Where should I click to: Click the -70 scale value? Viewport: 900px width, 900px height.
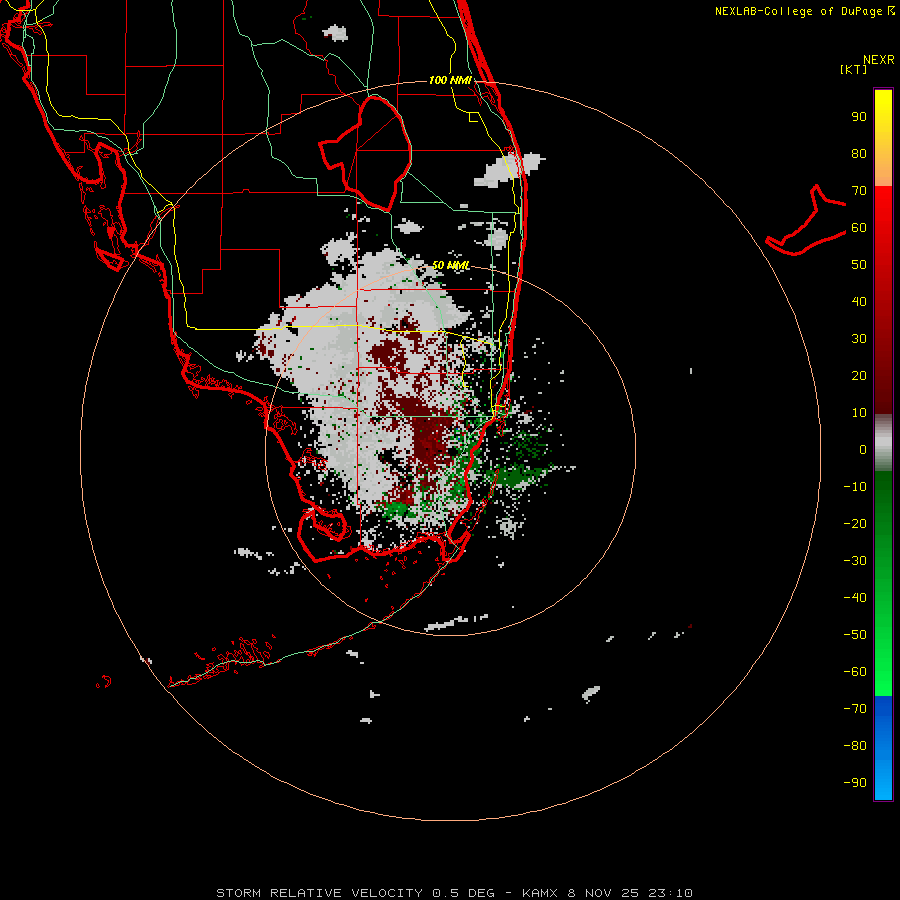pyautogui.click(x=855, y=708)
